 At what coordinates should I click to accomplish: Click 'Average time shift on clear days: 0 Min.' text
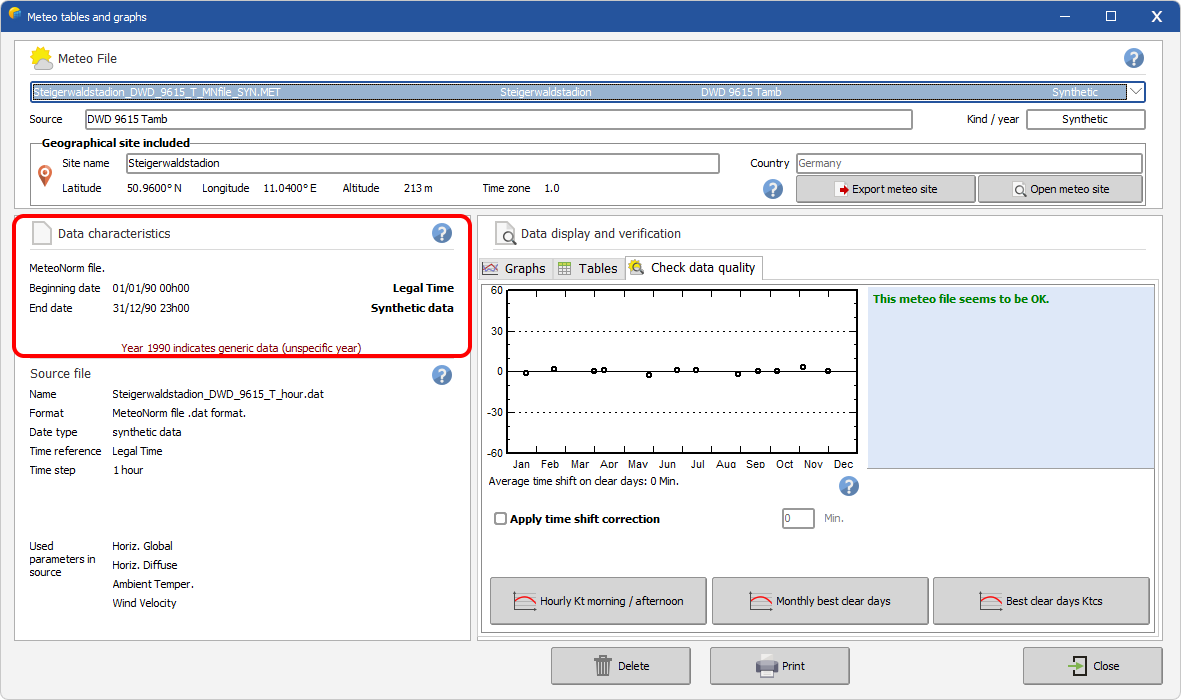pyautogui.click(x=584, y=481)
